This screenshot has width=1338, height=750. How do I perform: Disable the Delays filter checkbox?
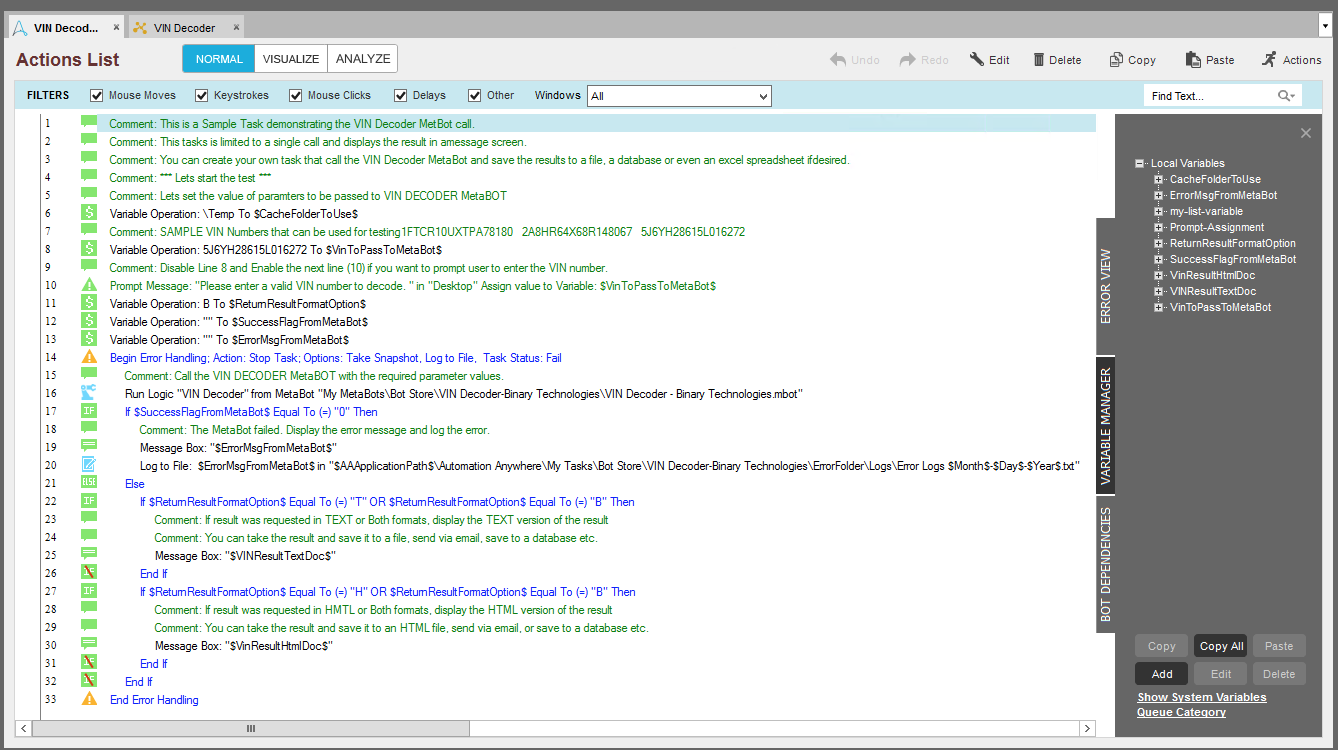click(x=401, y=96)
